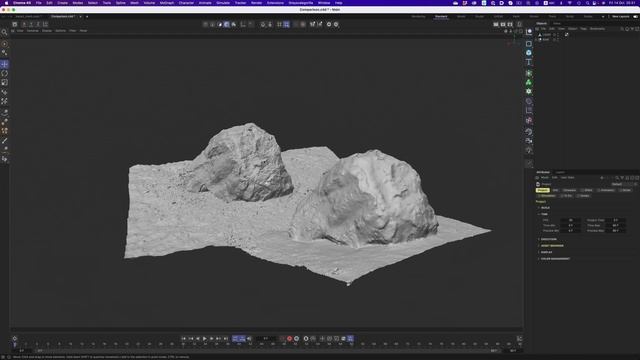Switch to Edges mode in top toolbar
640x360 pixels.
tap(212, 24)
